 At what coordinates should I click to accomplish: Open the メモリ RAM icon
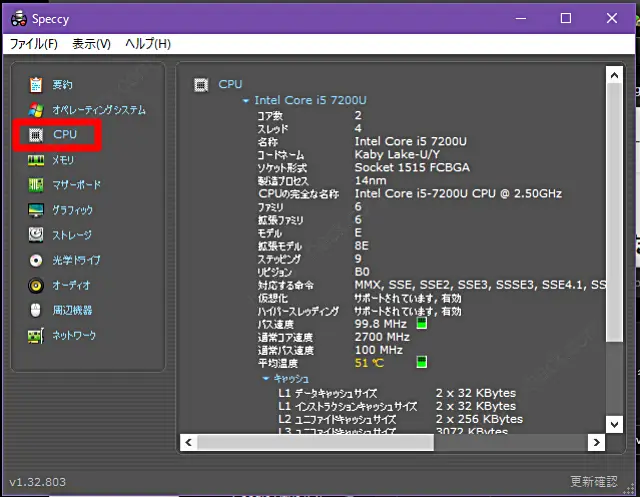tap(36, 160)
